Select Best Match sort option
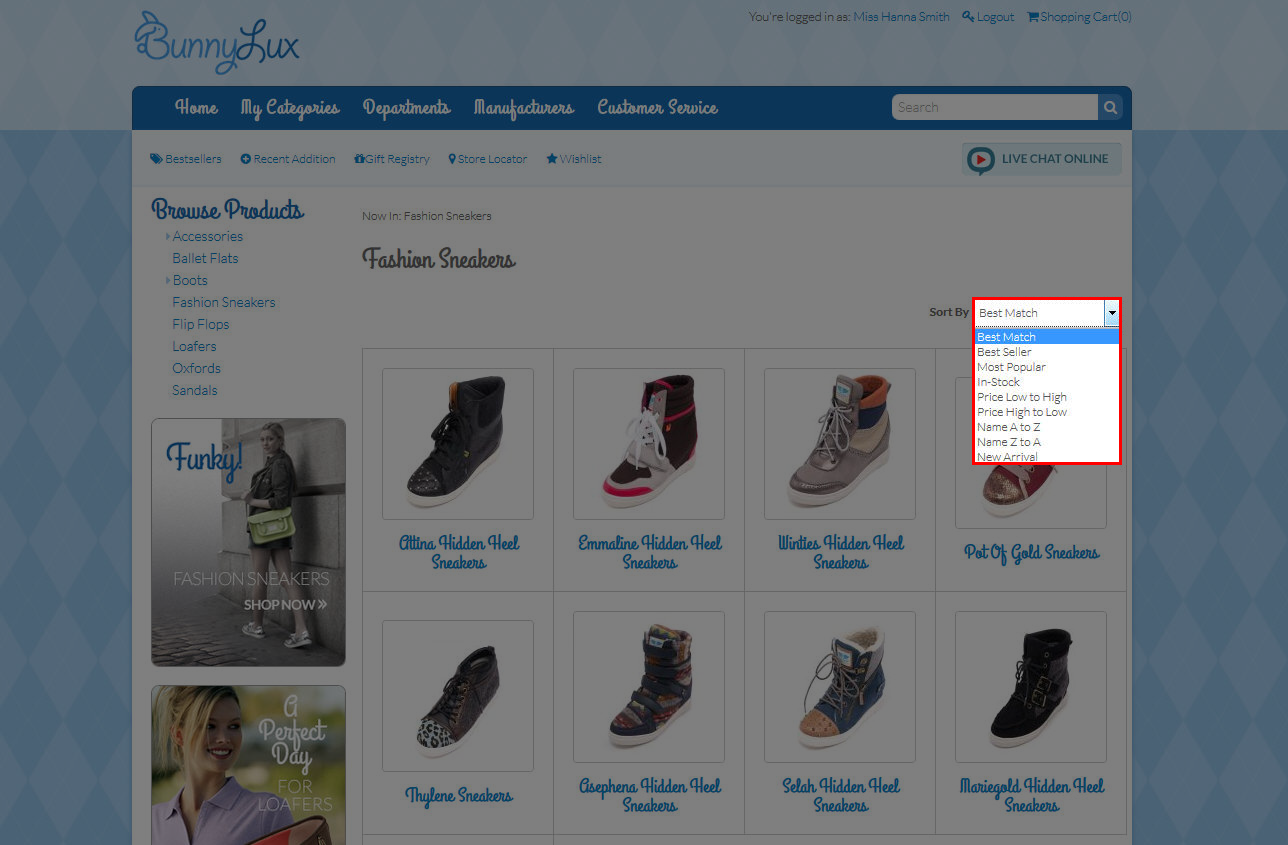This screenshot has width=1288, height=845. pyautogui.click(x=1047, y=337)
